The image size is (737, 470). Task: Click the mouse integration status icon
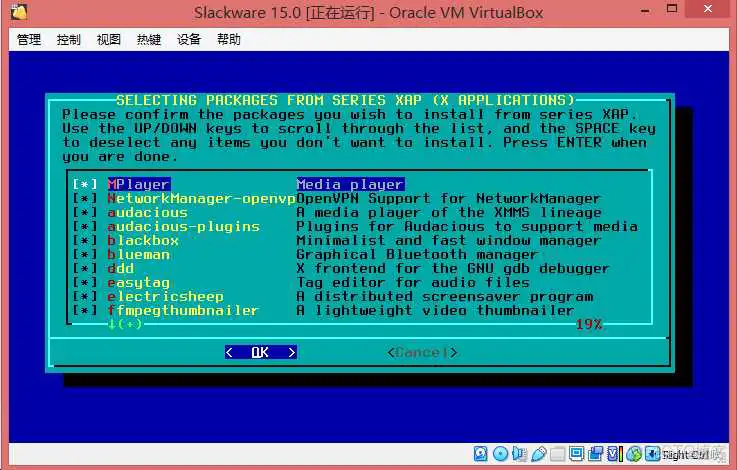[634, 454]
